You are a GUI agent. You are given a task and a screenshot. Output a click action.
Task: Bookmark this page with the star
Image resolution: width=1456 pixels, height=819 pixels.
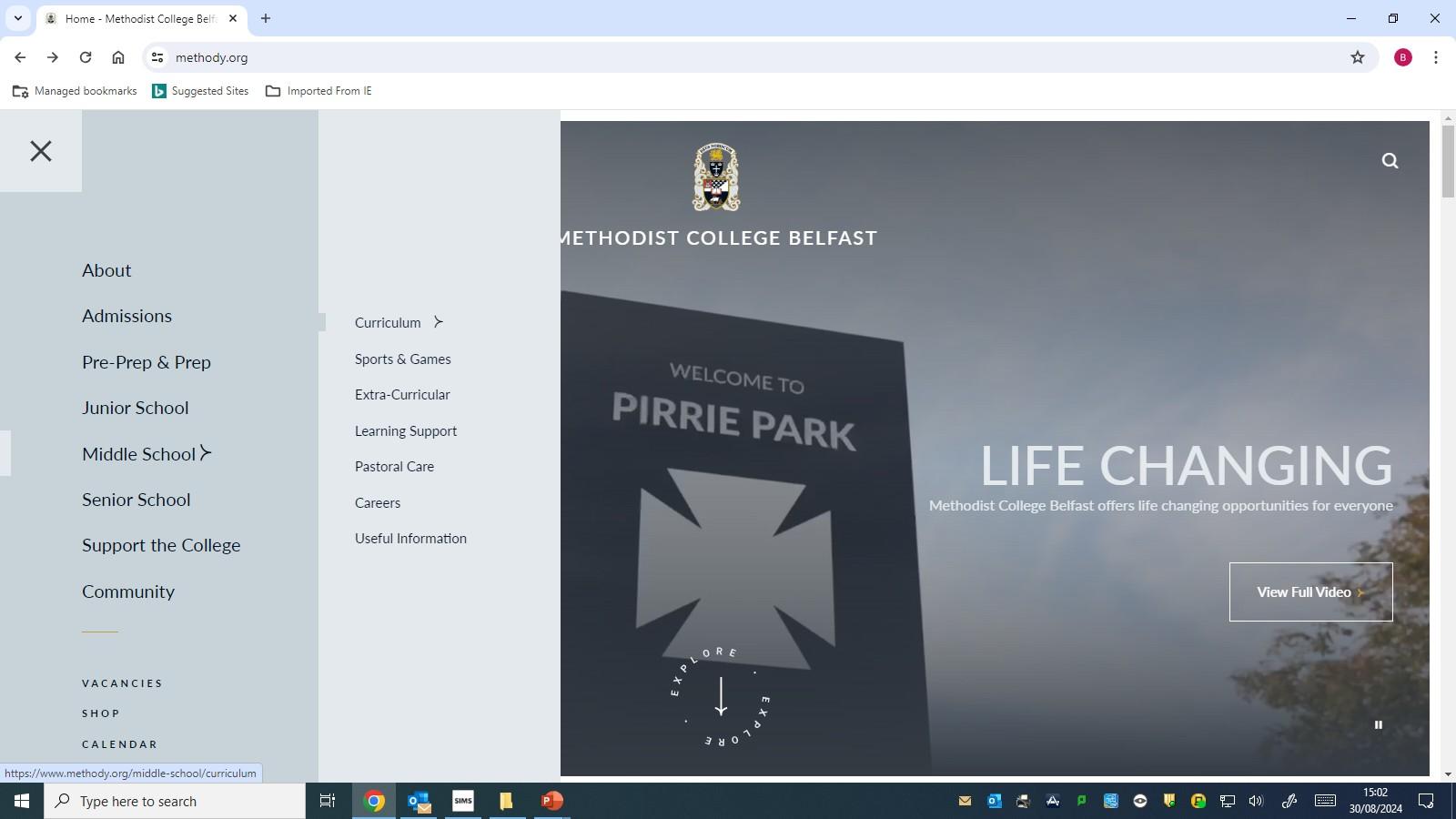[x=1358, y=57]
